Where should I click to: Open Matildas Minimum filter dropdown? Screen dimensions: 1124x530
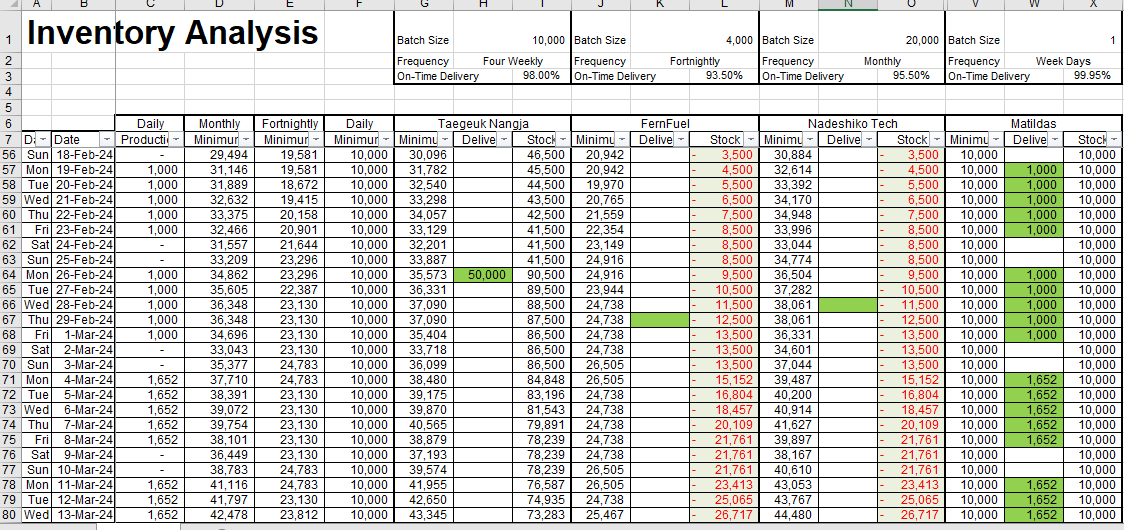(x=996, y=139)
